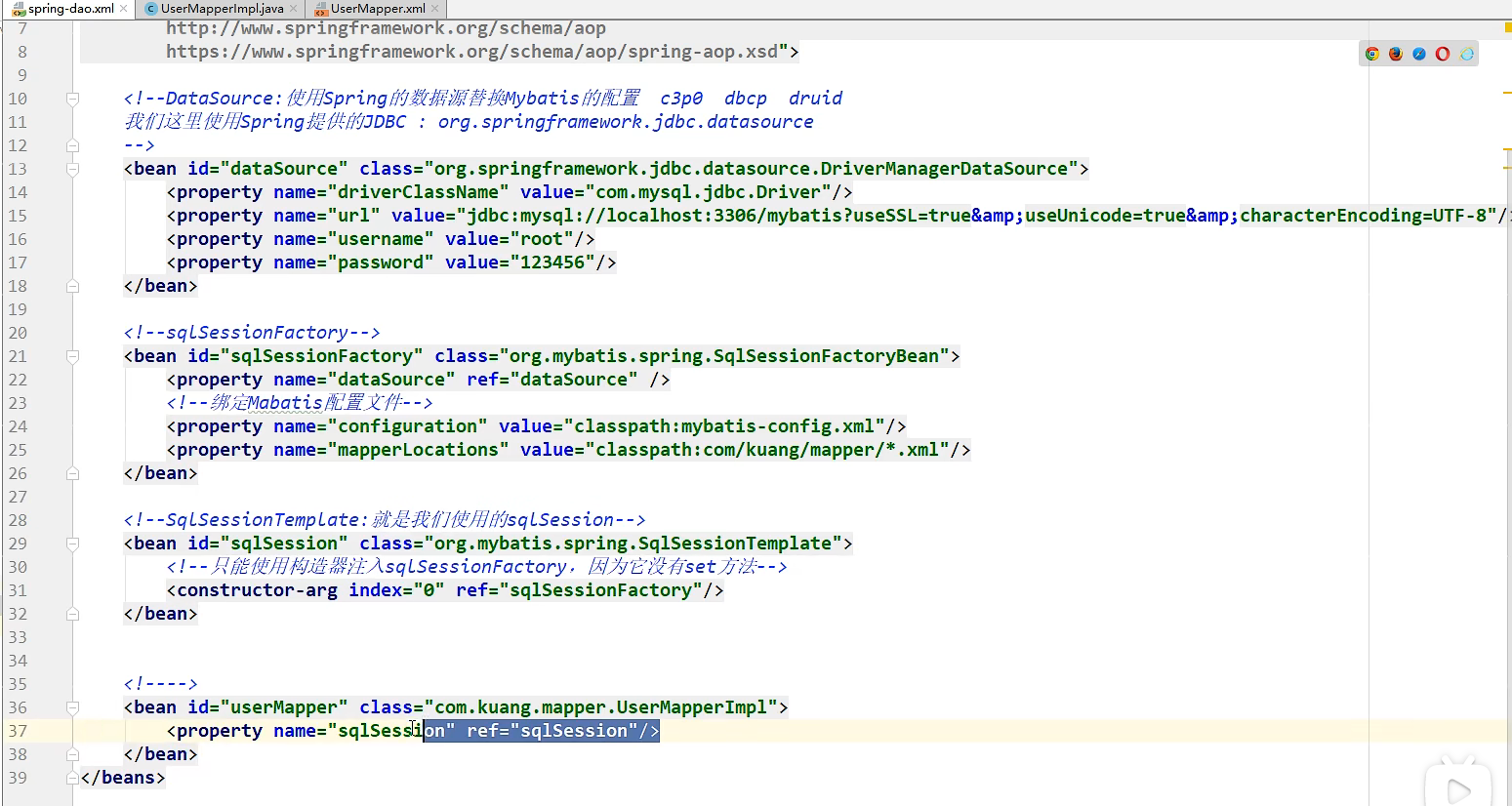Click fold end marker on line 38
Viewport: 1512px width, 806px height.
72,754
